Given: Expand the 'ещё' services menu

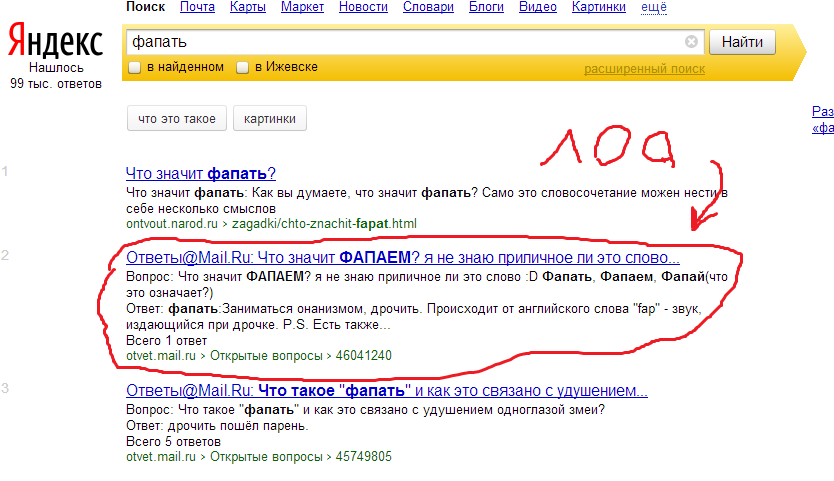Looking at the screenshot, I should 654,7.
